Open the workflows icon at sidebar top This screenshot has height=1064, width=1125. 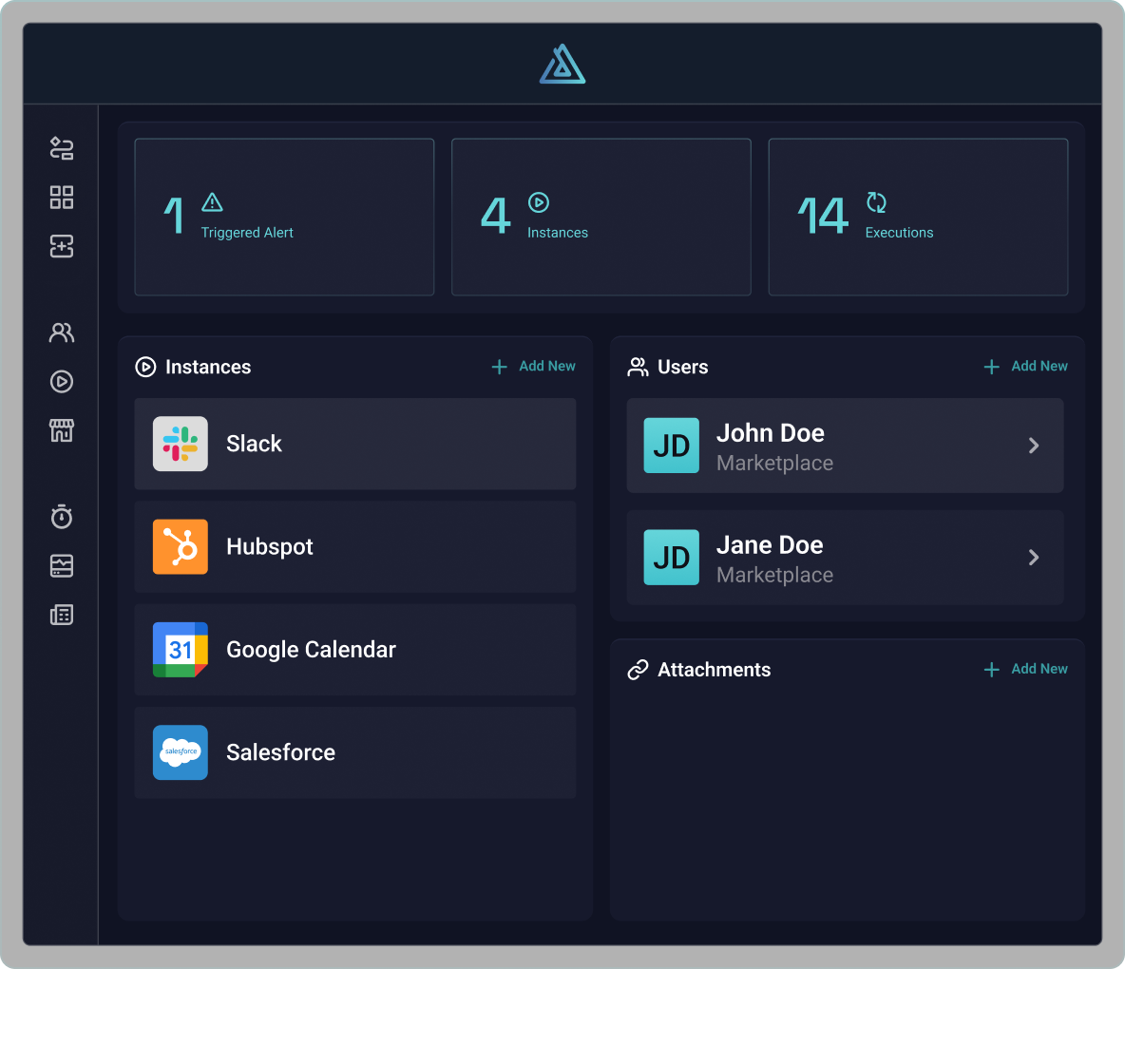point(62,148)
